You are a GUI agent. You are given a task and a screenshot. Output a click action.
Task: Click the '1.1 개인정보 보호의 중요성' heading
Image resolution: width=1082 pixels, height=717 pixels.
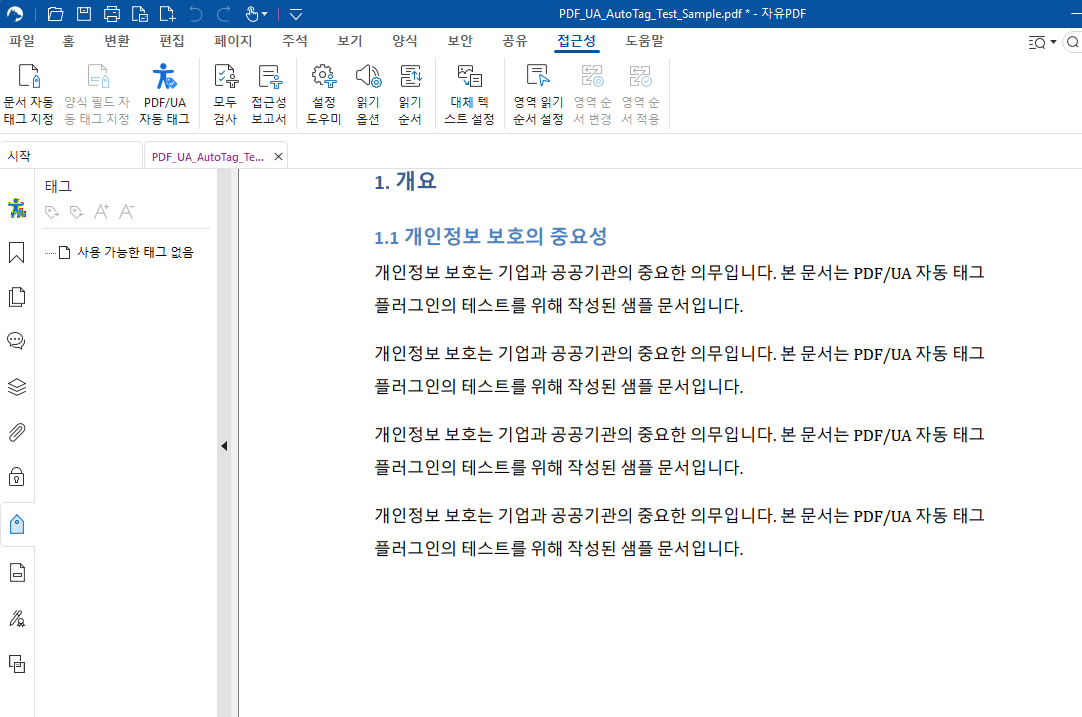490,236
